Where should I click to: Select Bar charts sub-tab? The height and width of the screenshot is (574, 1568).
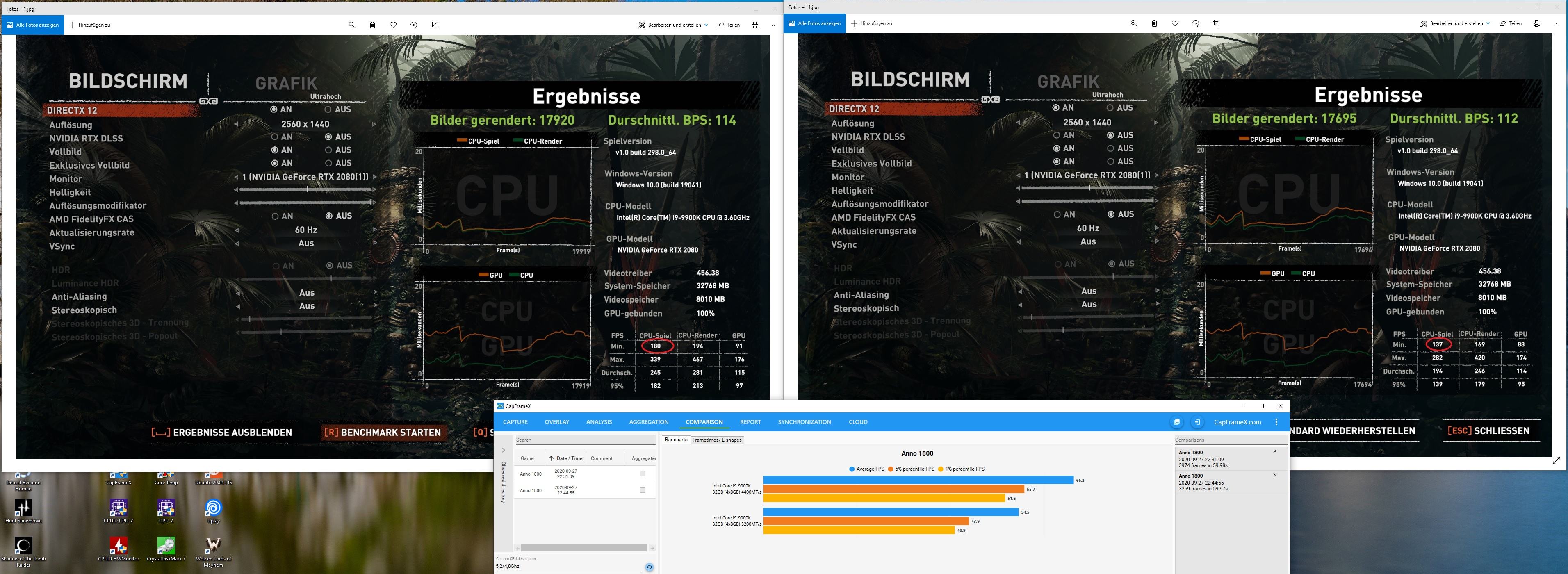point(676,440)
